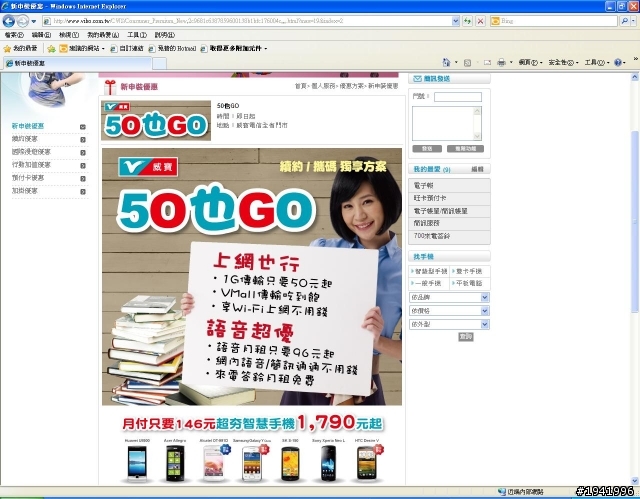Click the 門號 phone number input field
Image resolution: width=640 pixels, height=499 pixels.
click(x=458, y=97)
